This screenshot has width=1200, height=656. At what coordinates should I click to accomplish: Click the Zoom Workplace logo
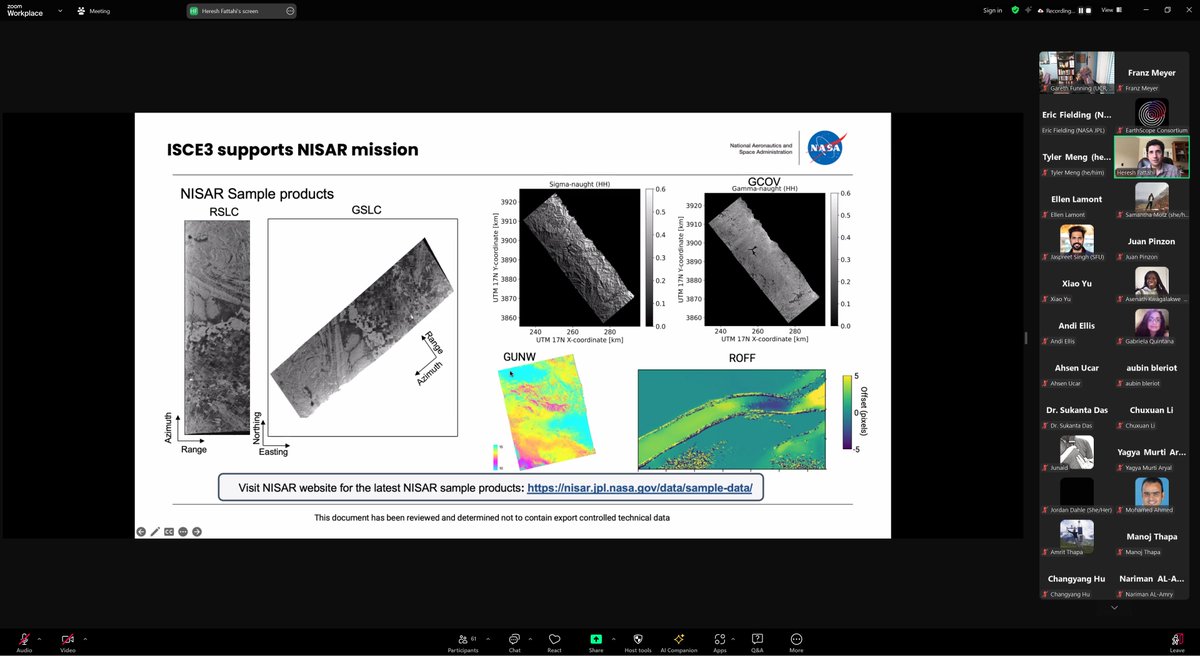pos(27,10)
